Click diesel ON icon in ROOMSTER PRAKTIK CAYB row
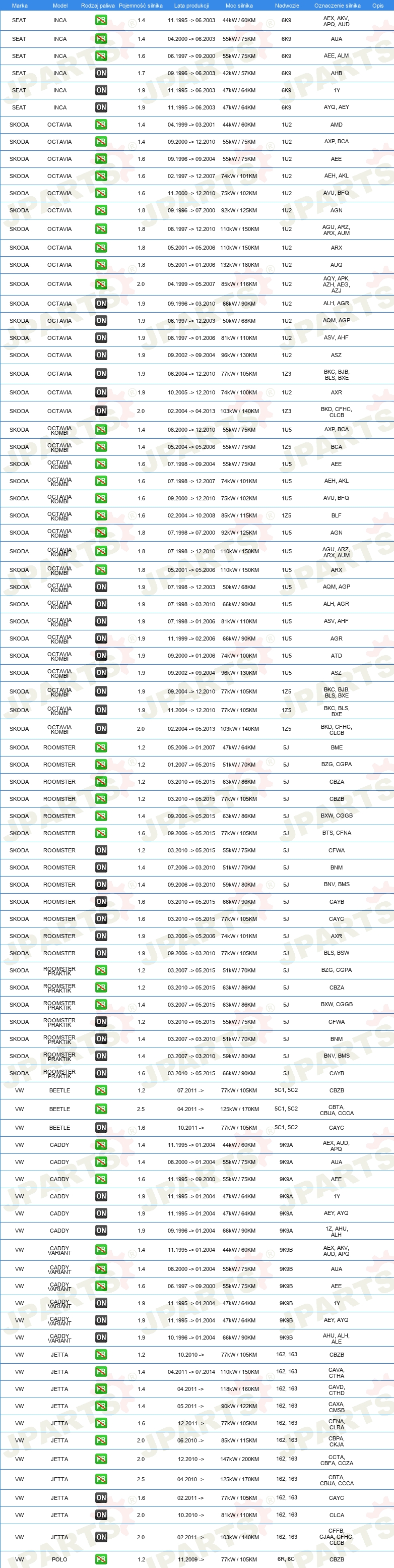 pyautogui.click(x=101, y=1073)
